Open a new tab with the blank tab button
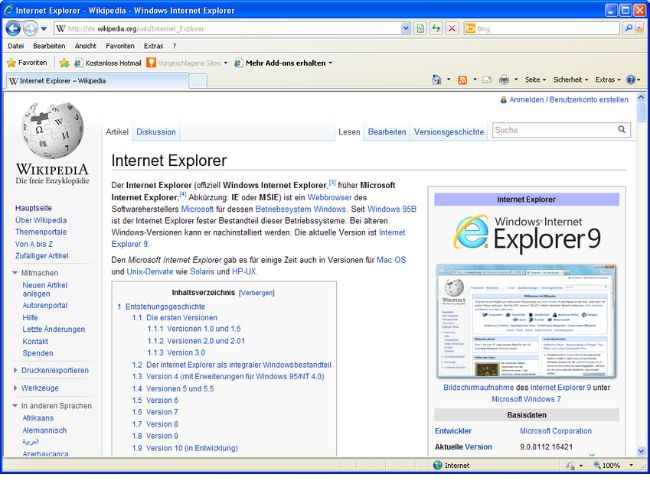 click(198, 81)
